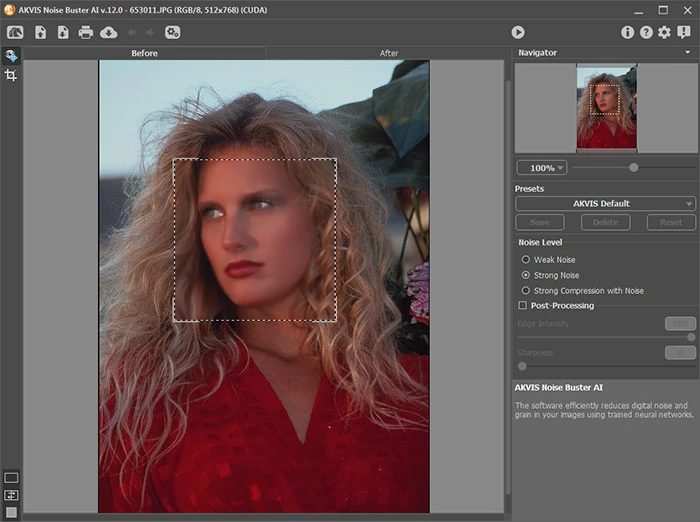Enable the Post-Processing checkbox
Image resolution: width=700 pixels, height=522 pixels.
[522, 305]
